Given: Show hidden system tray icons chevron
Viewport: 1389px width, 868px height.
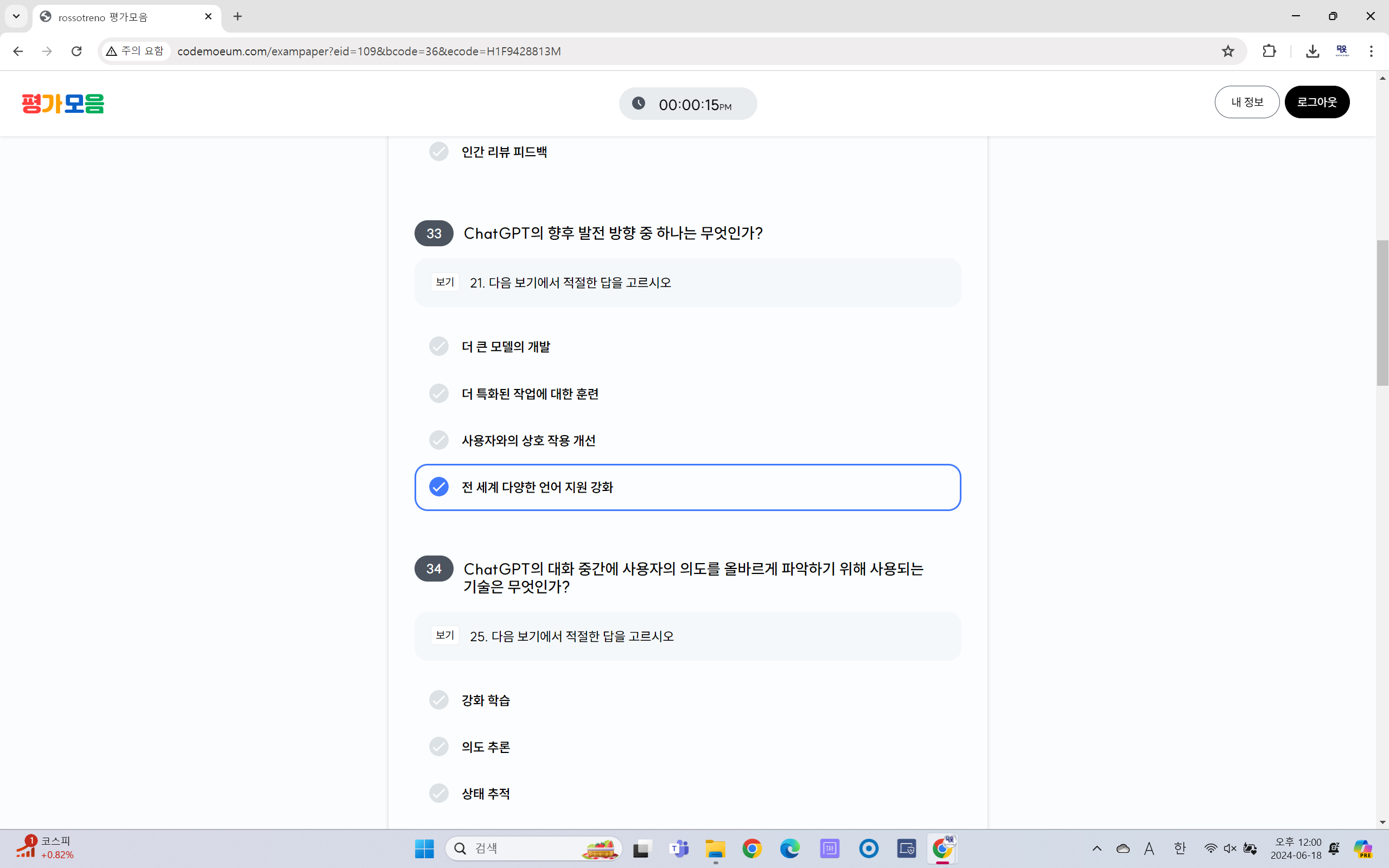Looking at the screenshot, I should click(x=1096, y=848).
